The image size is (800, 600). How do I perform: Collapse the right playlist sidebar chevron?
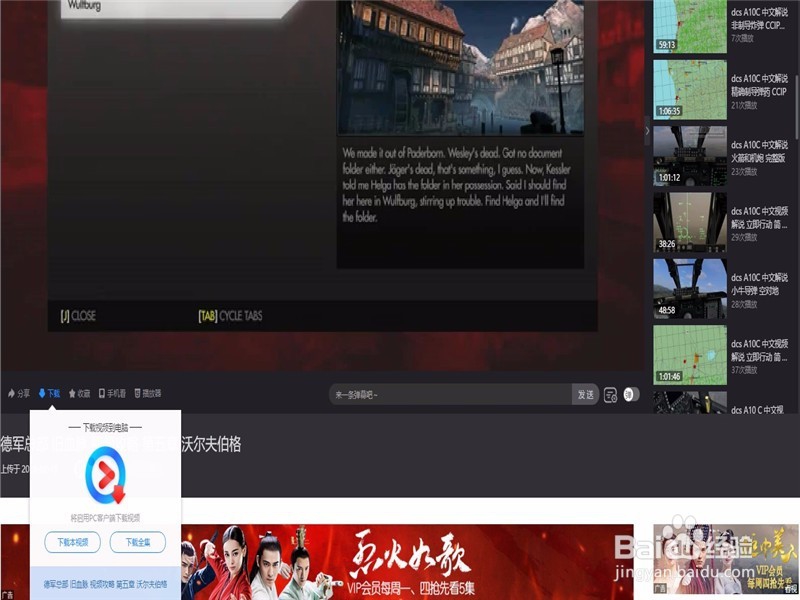click(647, 131)
